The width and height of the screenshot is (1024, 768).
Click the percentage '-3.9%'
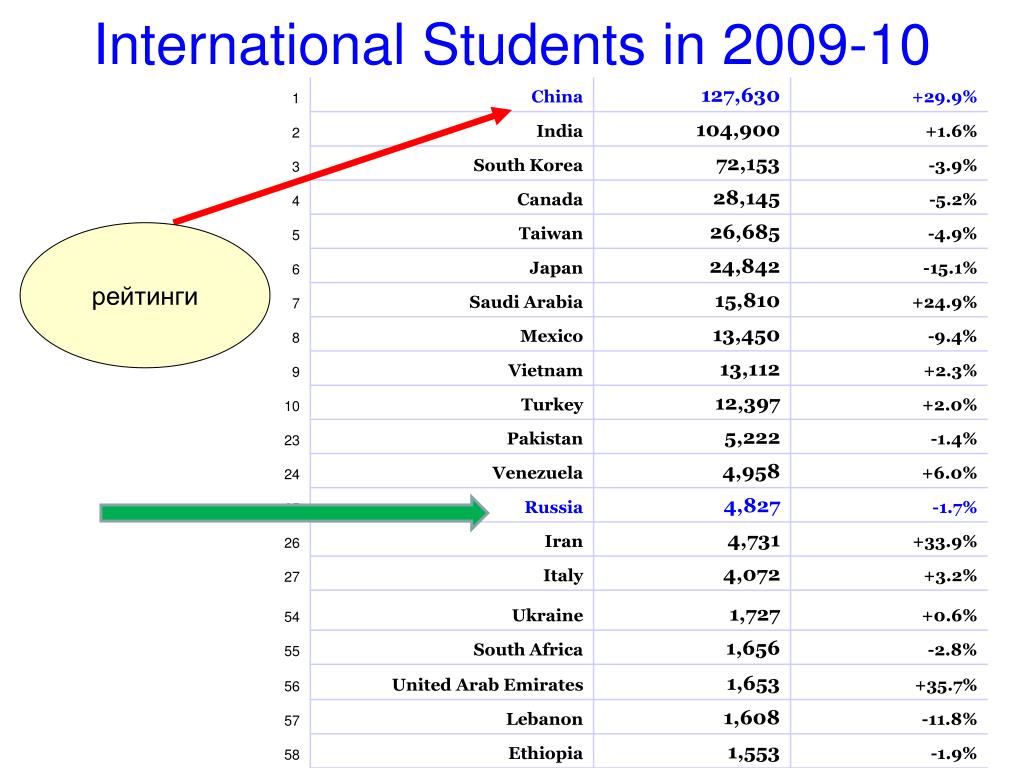pyautogui.click(x=952, y=166)
